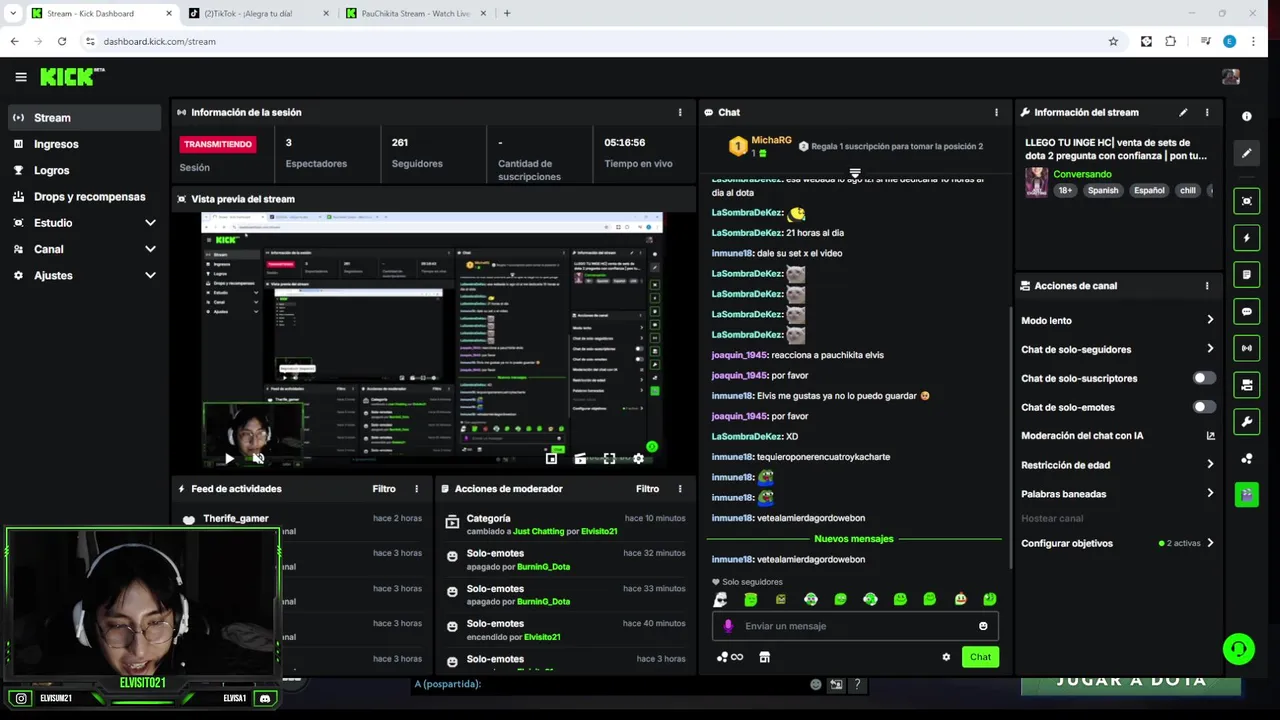Select Stream in the left sidebar
This screenshot has width=1280, height=720.
(84, 118)
